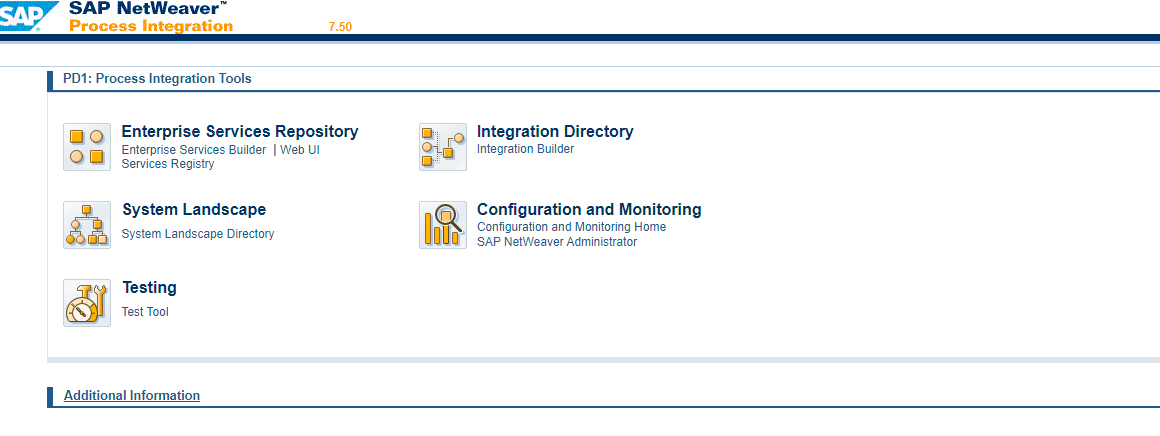1160x436 pixels.
Task: Open SAP NetWeaver Administrator link
Action: pyautogui.click(x=557, y=242)
